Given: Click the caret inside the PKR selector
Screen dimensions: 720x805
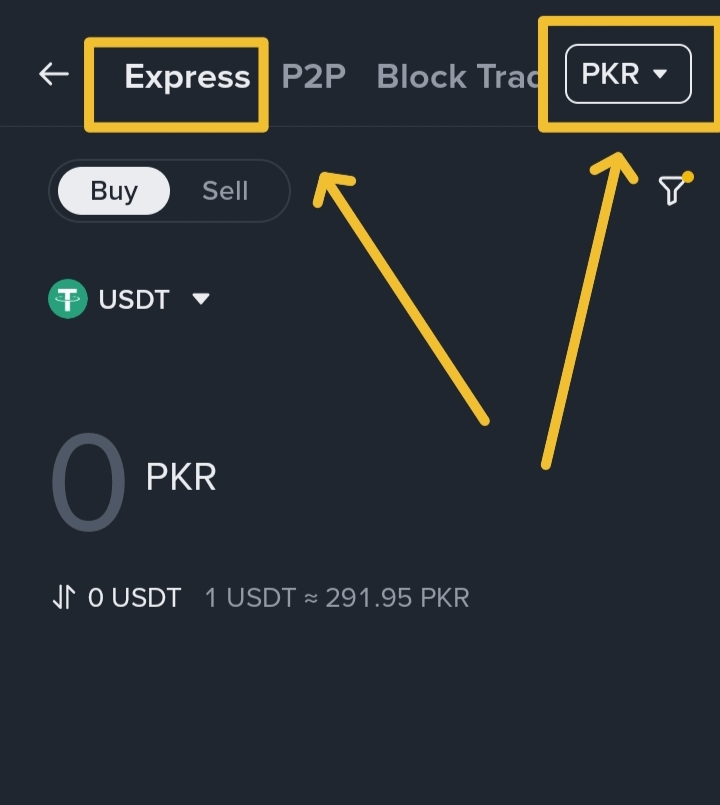Looking at the screenshot, I should [x=659, y=74].
